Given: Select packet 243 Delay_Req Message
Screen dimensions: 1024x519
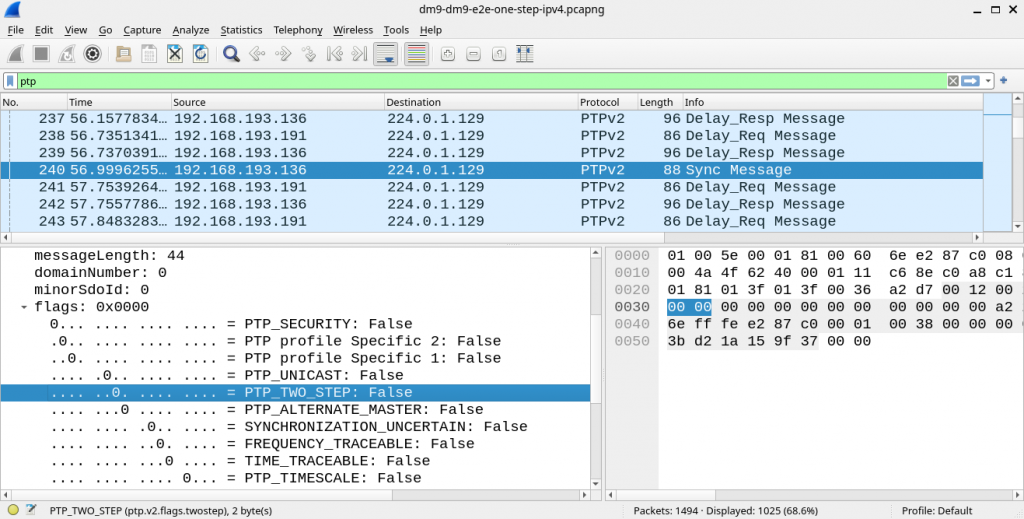Looking at the screenshot, I should click(x=492, y=221).
